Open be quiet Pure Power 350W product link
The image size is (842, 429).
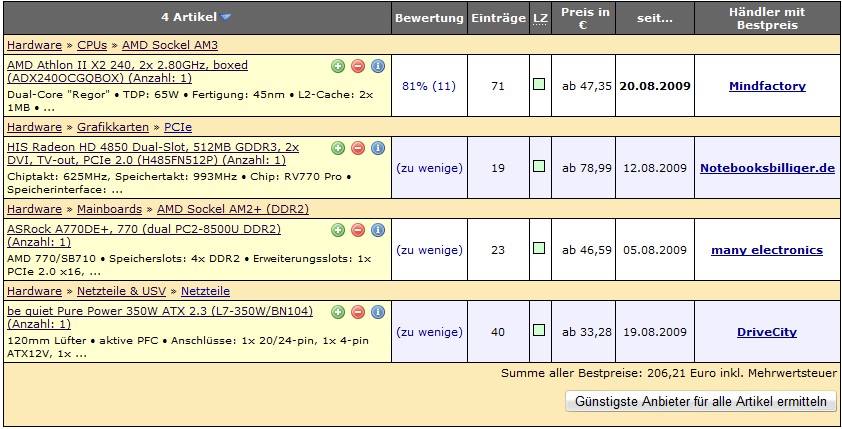coord(160,317)
